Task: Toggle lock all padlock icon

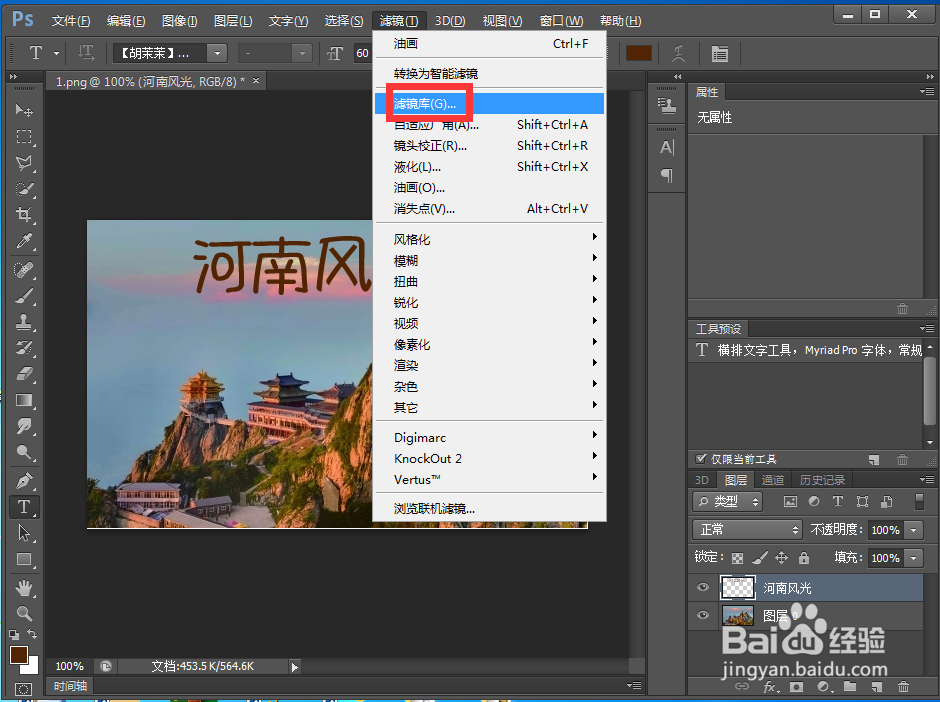Action: [x=804, y=558]
